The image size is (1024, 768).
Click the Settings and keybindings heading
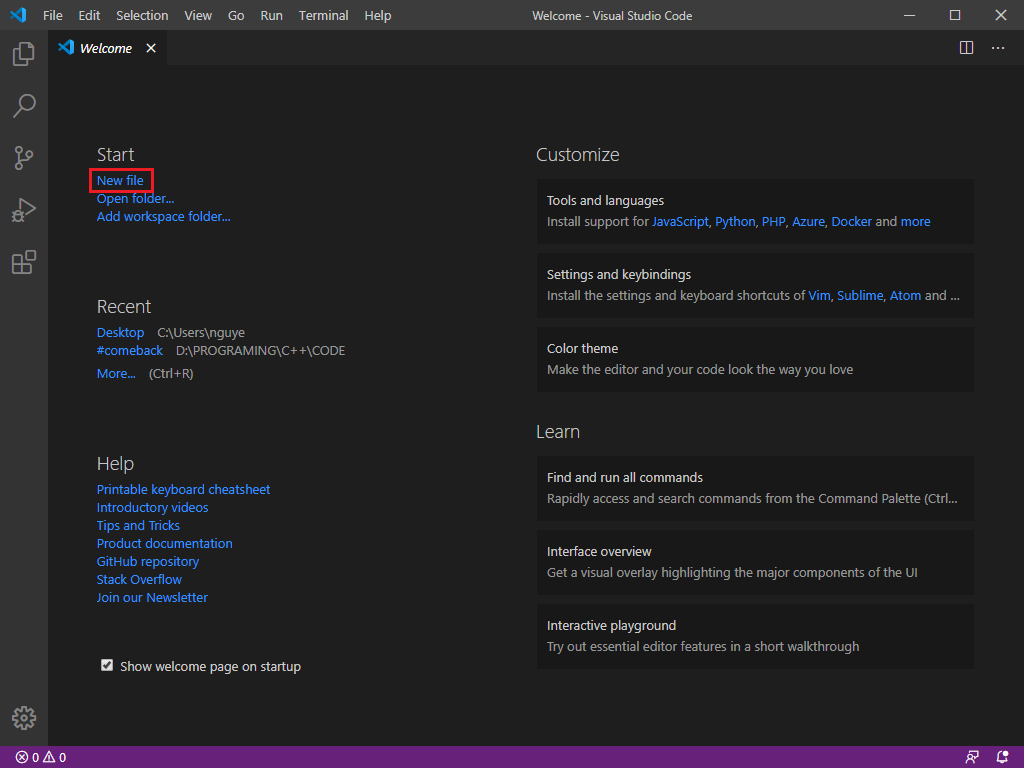(x=618, y=275)
